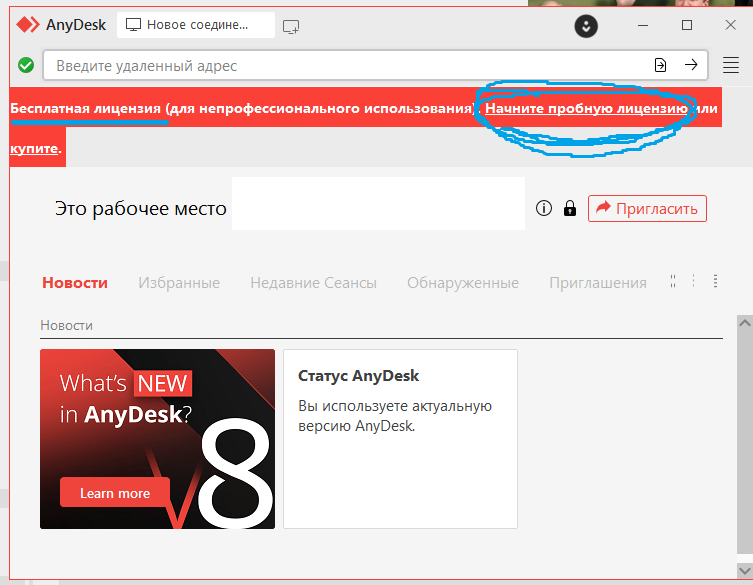Screen dimensions: 753x585
Task: Click the padlock icon beside the workplace ID
Action: 570,208
